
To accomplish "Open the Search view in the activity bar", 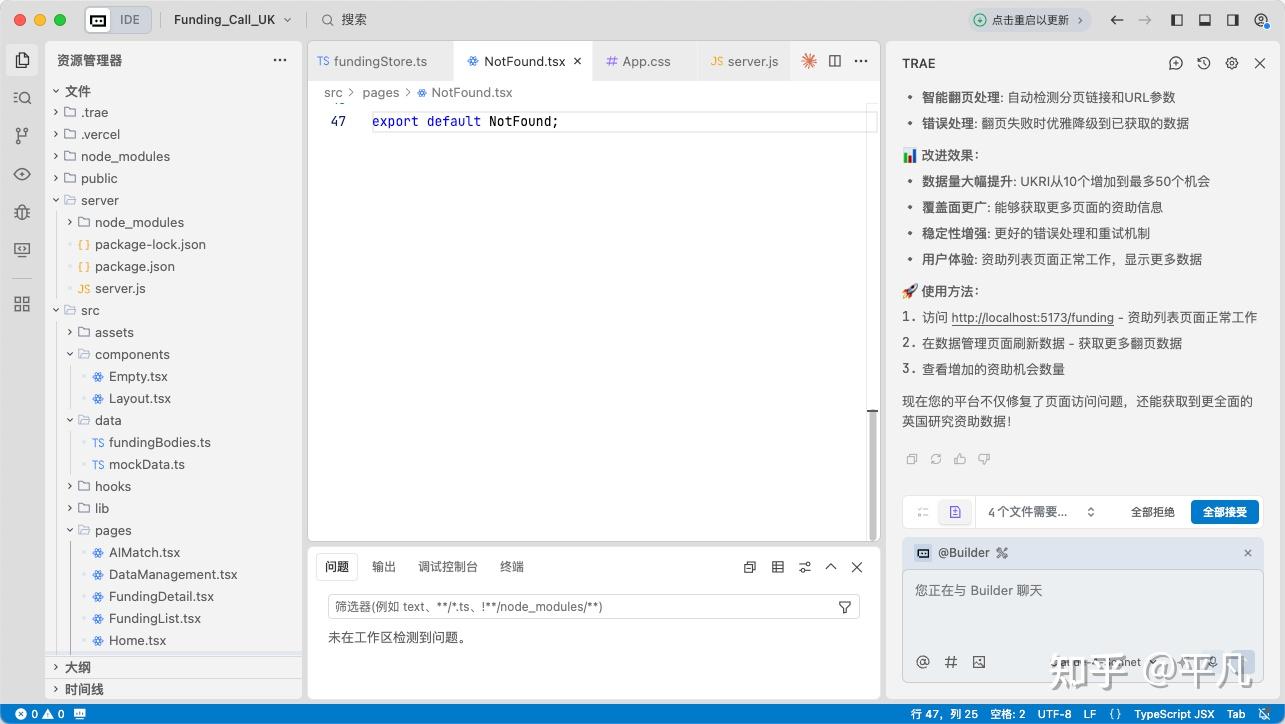I will (22, 97).
